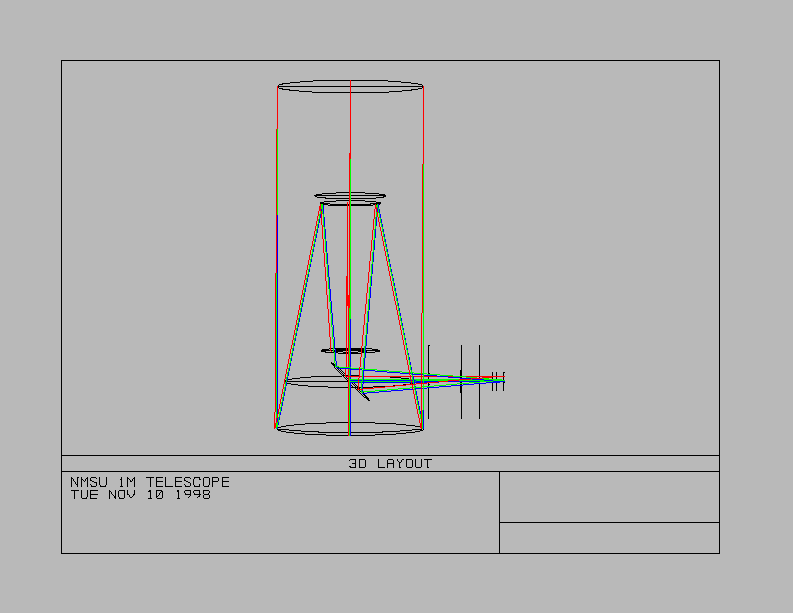Click the TUE NOV 10 1998 date

[x=140, y=494]
